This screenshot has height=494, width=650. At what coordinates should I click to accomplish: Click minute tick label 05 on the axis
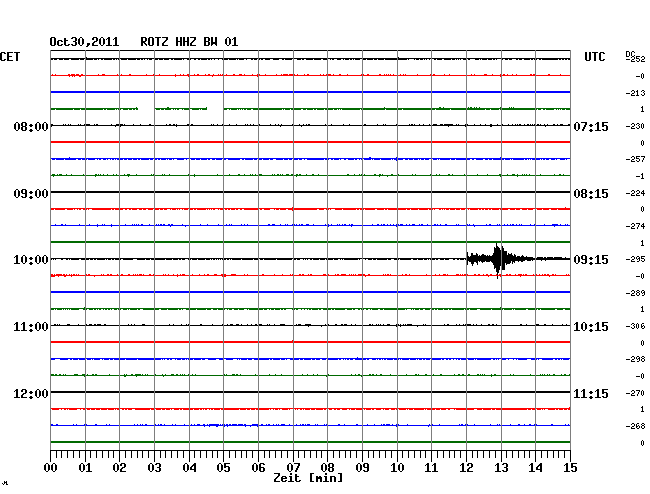tap(223, 467)
